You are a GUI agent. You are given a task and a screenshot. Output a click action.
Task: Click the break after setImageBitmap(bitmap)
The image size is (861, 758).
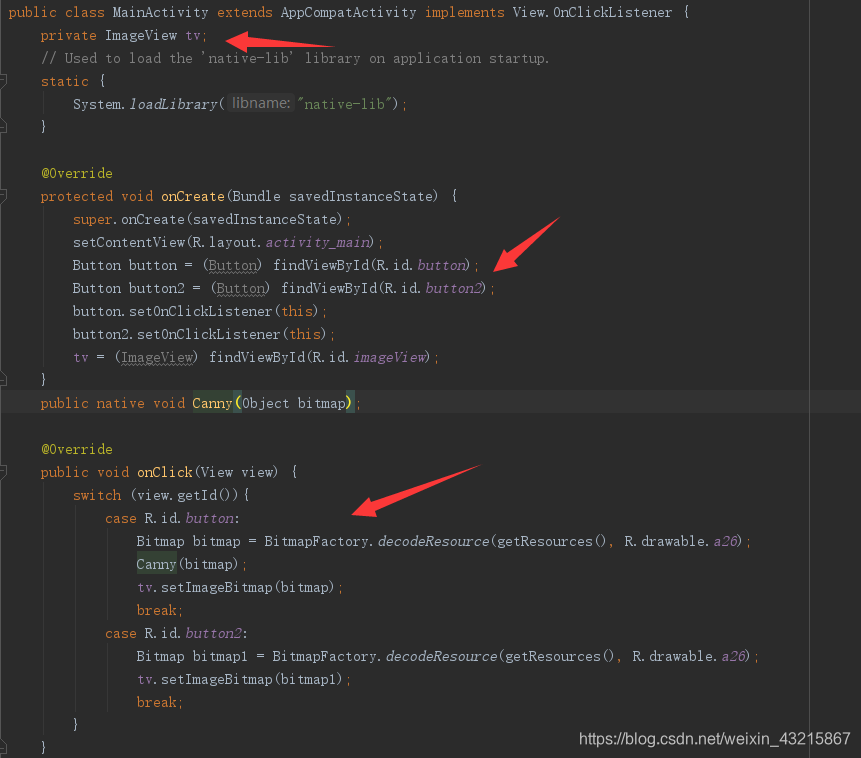point(157,611)
